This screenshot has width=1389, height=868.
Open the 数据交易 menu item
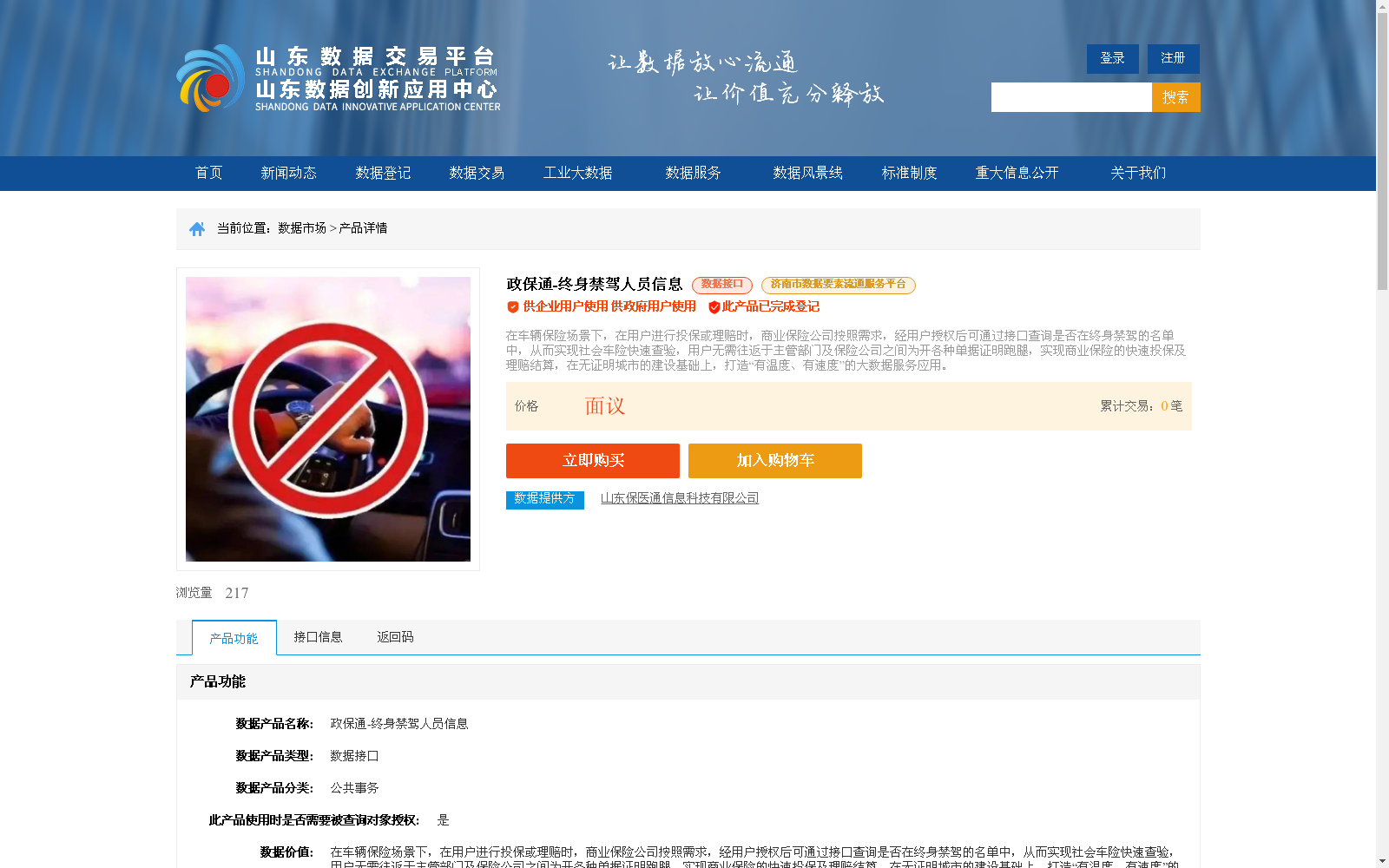477,173
